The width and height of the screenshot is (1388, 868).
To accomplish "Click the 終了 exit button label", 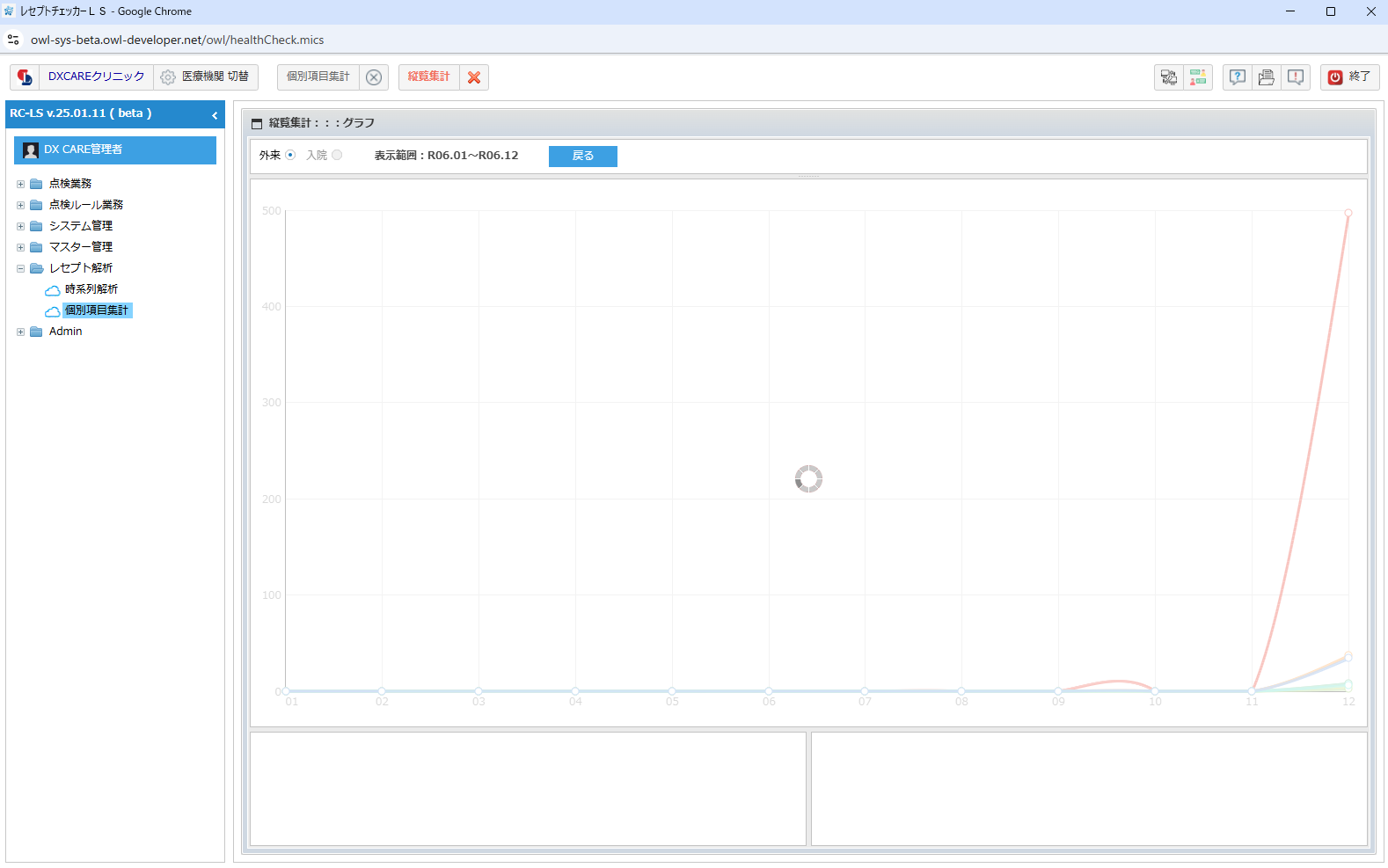I will click(1360, 77).
